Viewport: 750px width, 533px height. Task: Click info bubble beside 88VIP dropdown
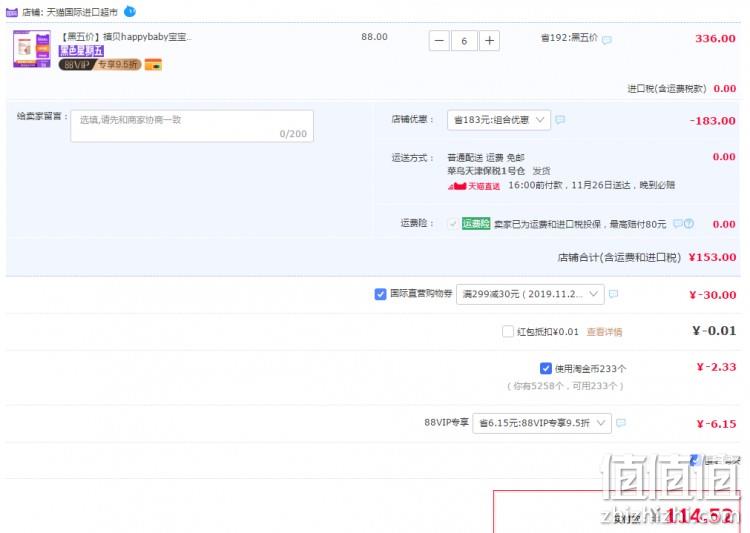tap(621, 423)
